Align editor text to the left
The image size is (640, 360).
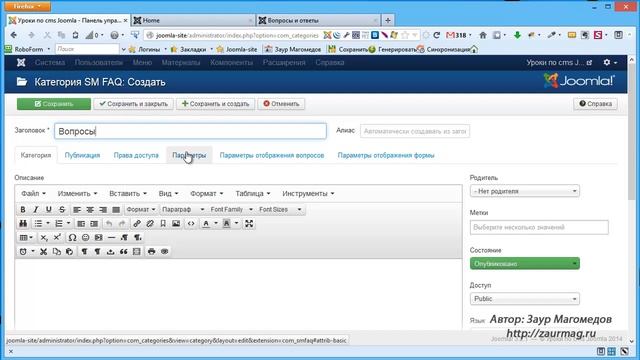pyautogui.click(x=77, y=209)
